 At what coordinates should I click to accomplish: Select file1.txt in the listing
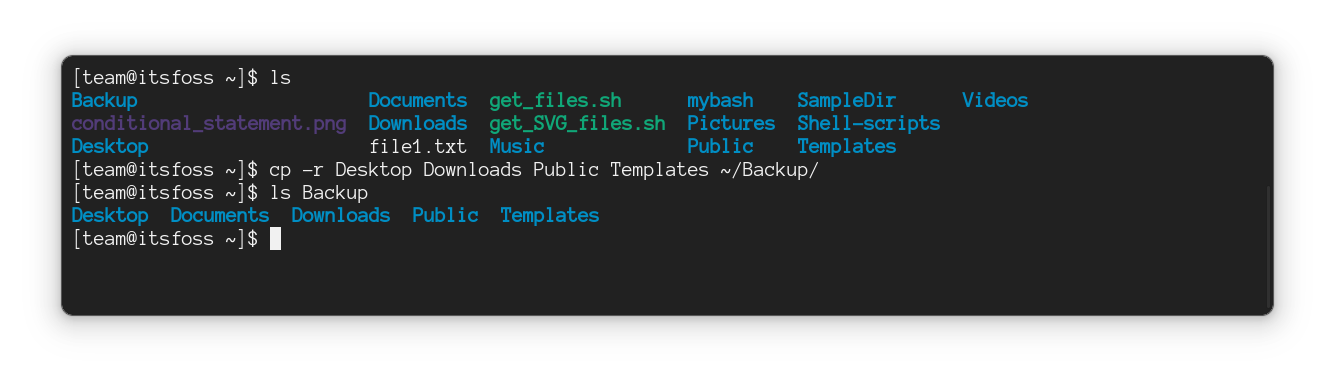click(x=418, y=146)
